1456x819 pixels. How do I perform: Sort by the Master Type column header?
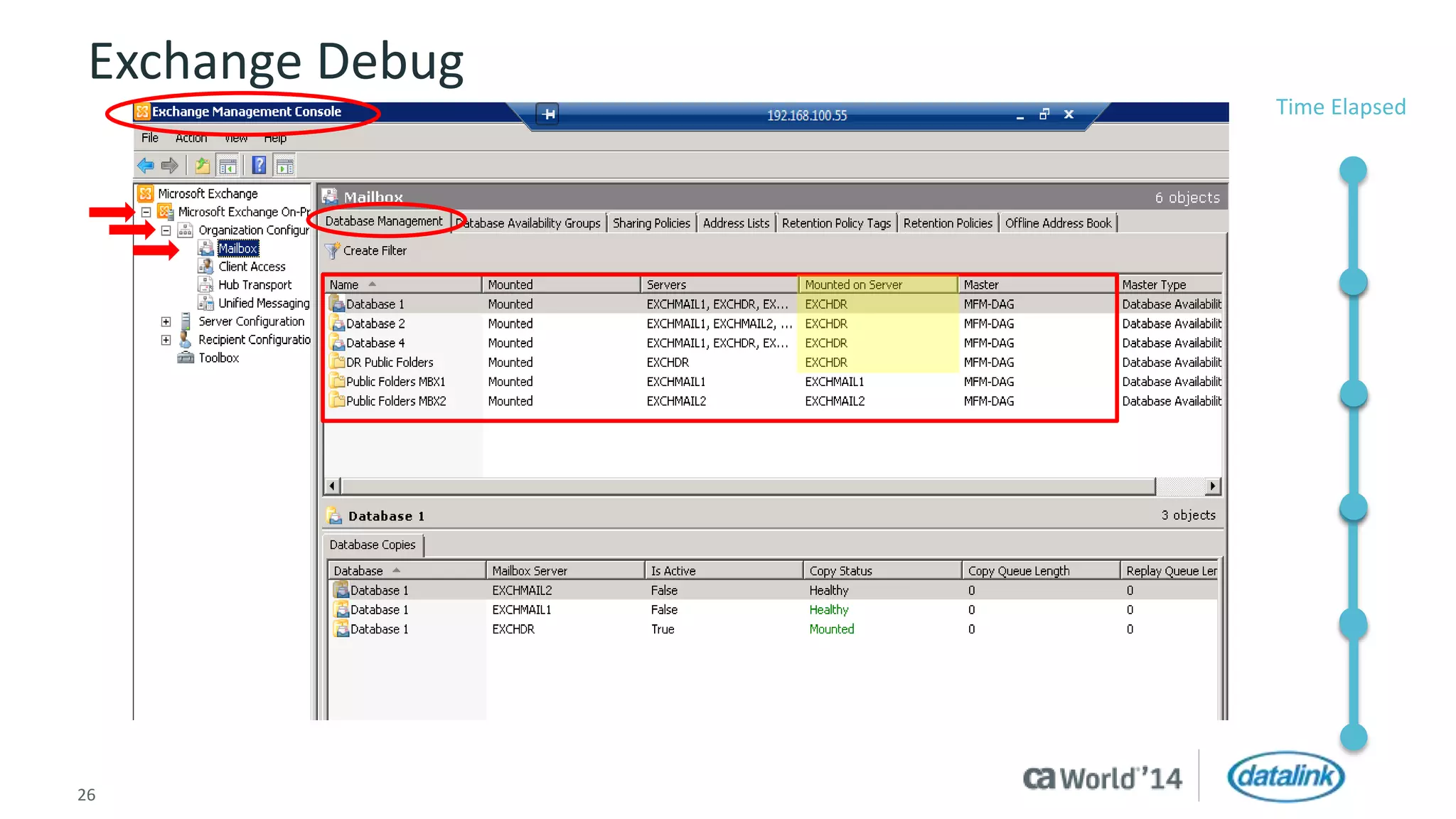pos(1170,284)
